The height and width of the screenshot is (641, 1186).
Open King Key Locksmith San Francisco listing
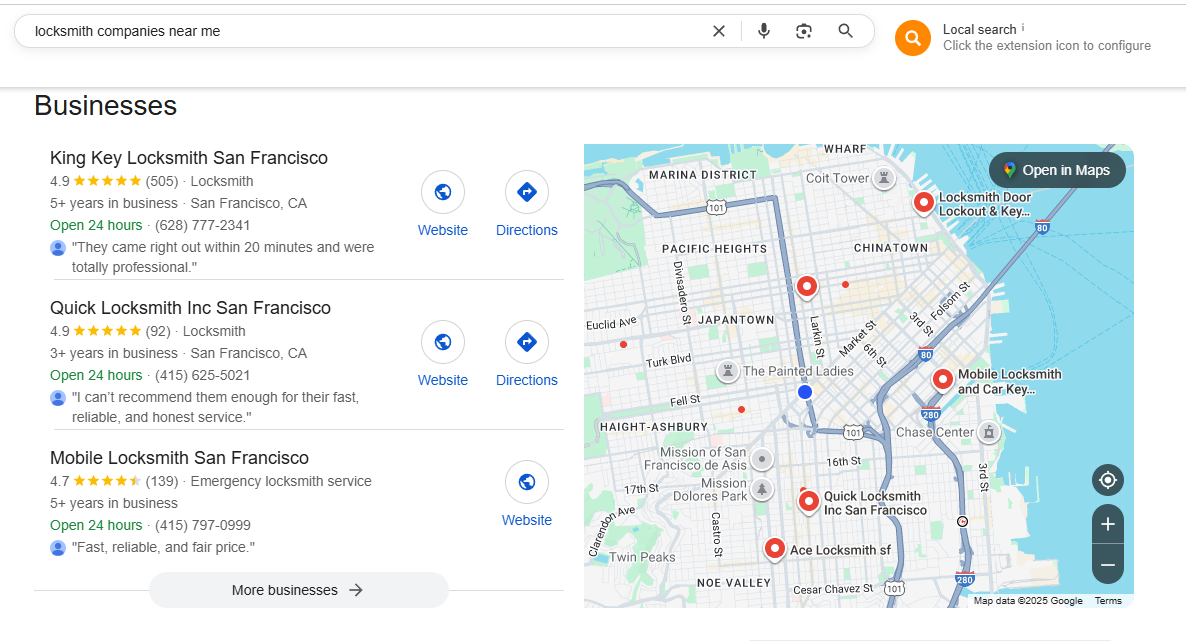point(189,158)
